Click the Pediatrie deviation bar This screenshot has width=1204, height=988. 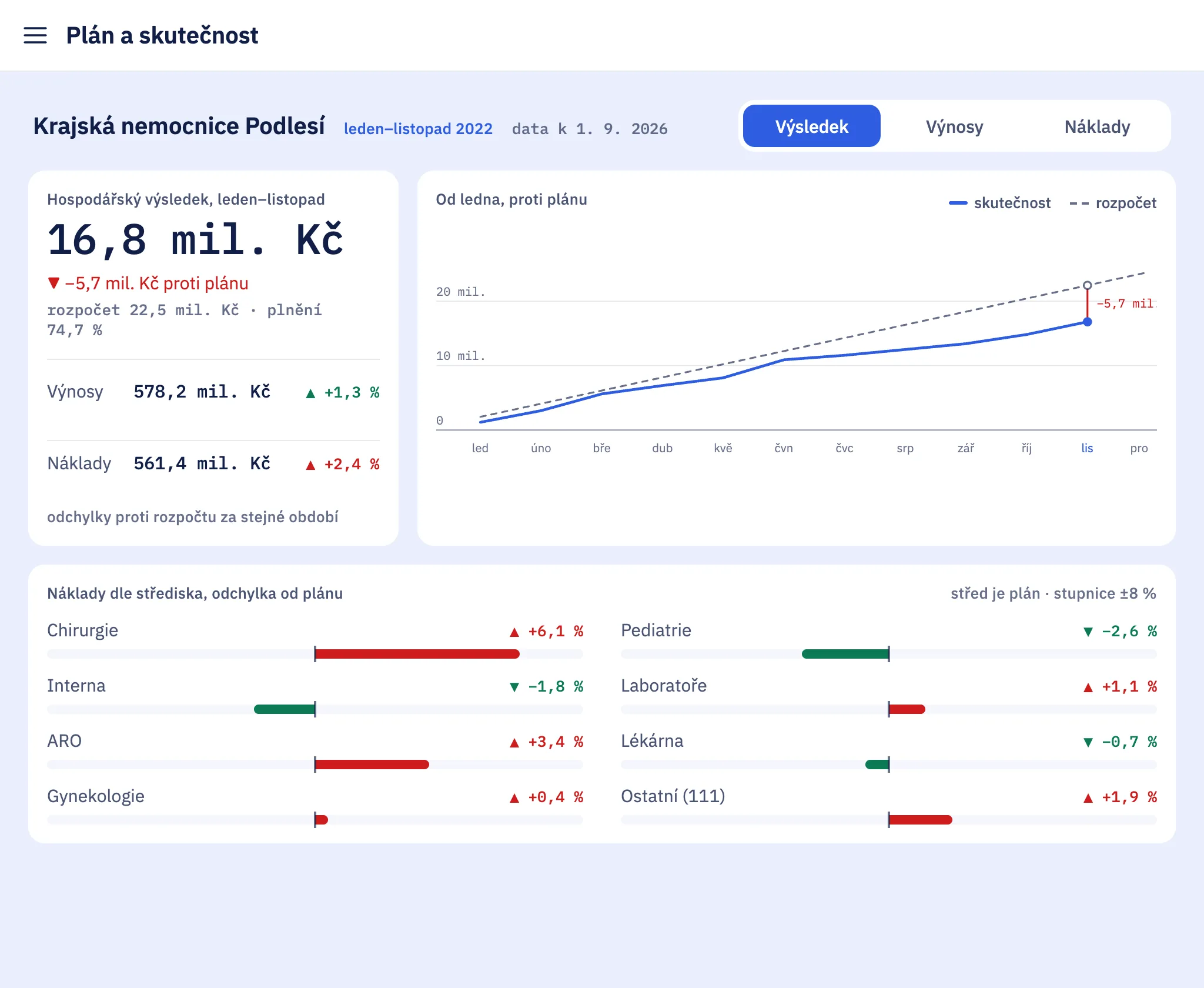click(845, 654)
